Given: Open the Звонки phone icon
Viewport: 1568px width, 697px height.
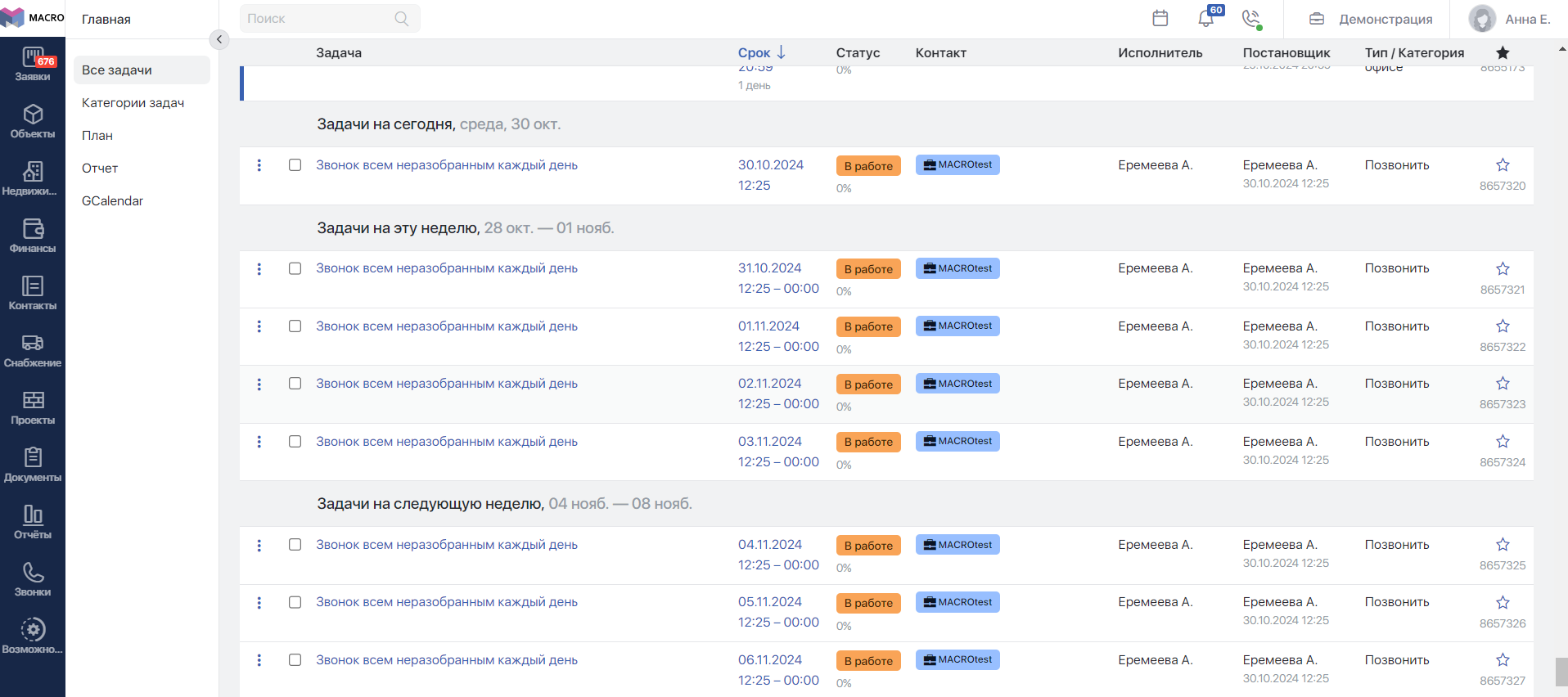Looking at the screenshot, I should (x=33, y=579).
